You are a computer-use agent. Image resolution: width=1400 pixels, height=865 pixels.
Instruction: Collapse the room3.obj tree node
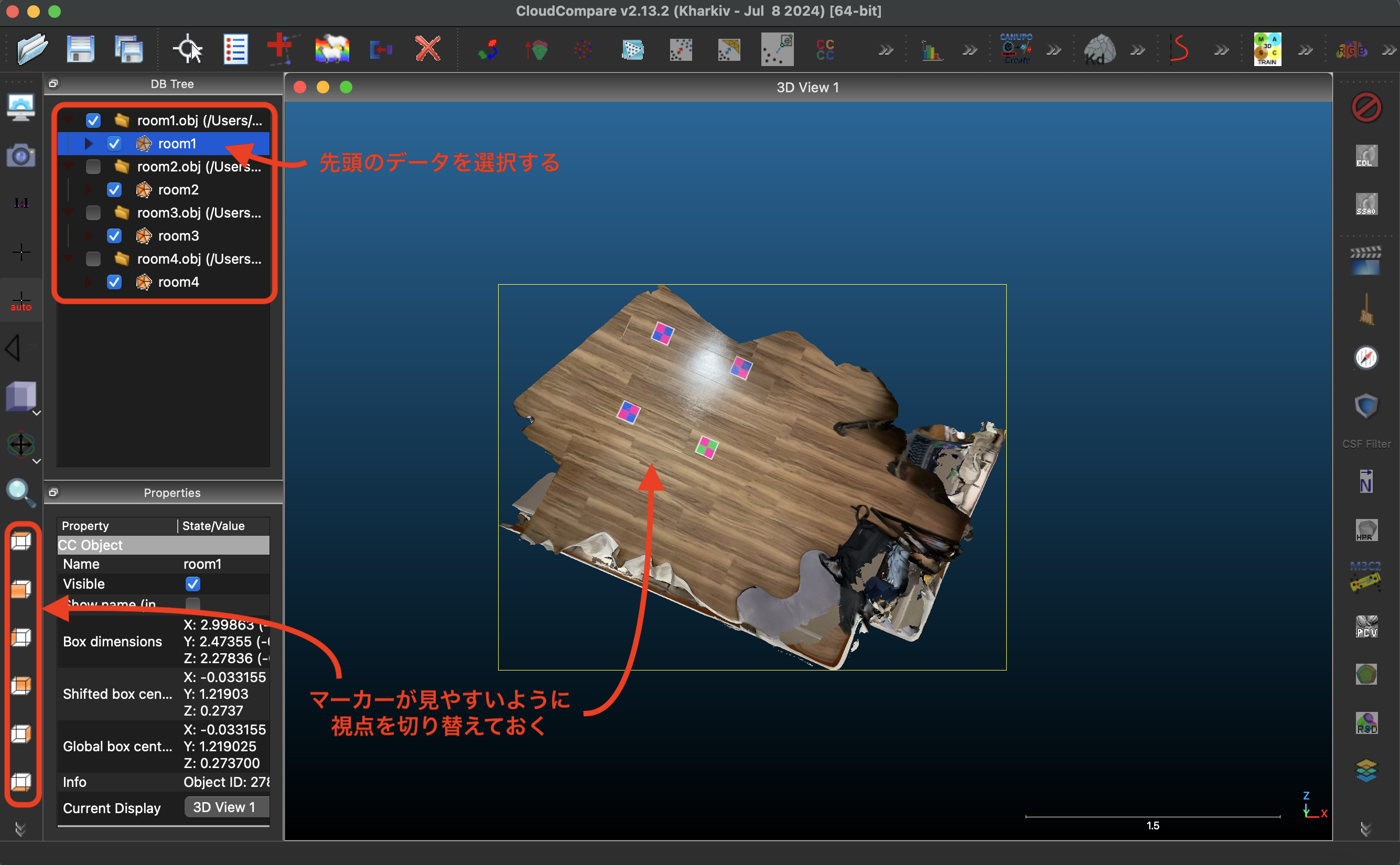pyautogui.click(x=68, y=213)
